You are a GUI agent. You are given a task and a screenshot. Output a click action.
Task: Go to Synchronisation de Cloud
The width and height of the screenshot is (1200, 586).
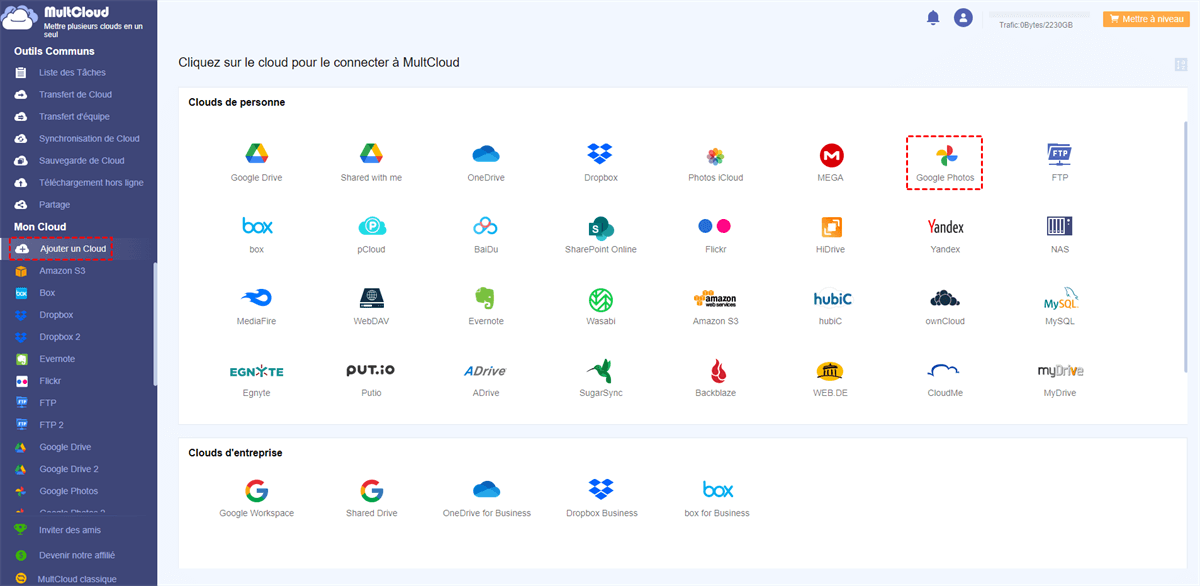[89, 138]
